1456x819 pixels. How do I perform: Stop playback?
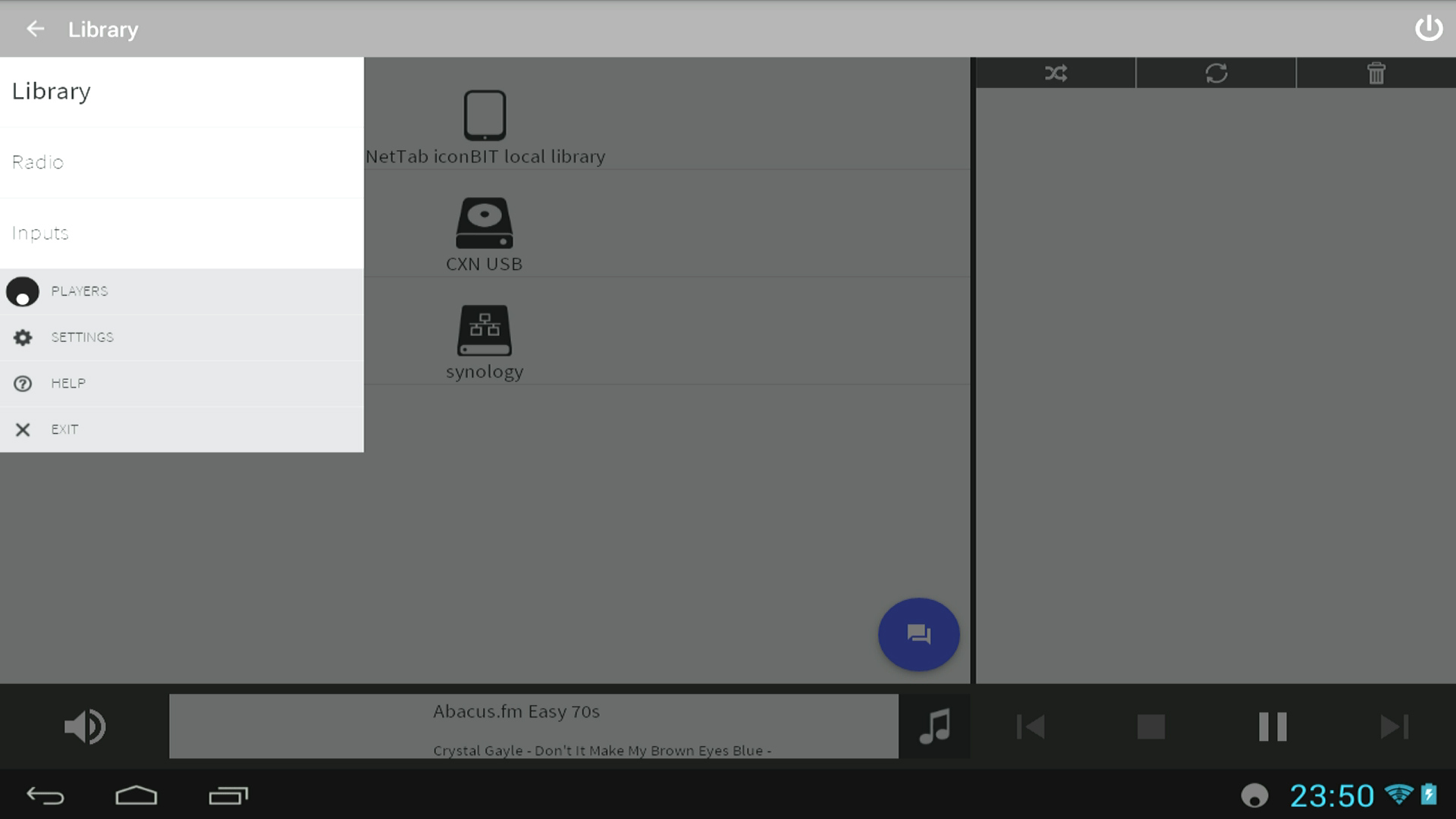pyautogui.click(x=1150, y=726)
